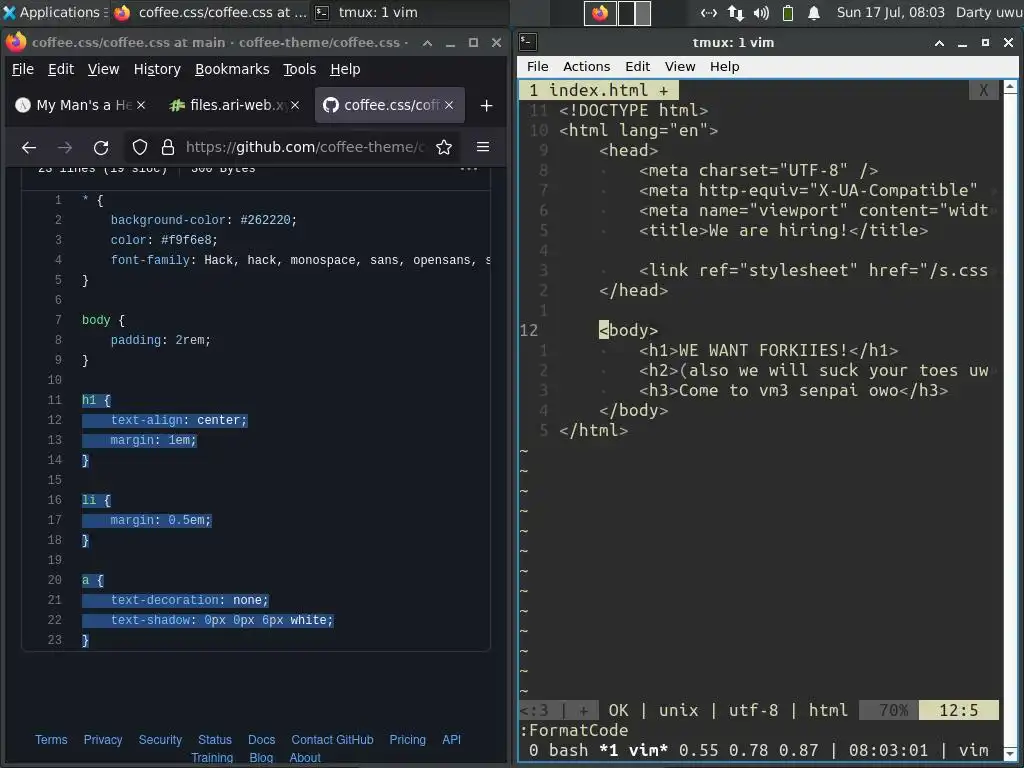Open the network connection tray icon
1024x768 pixels.
pyautogui.click(x=709, y=12)
